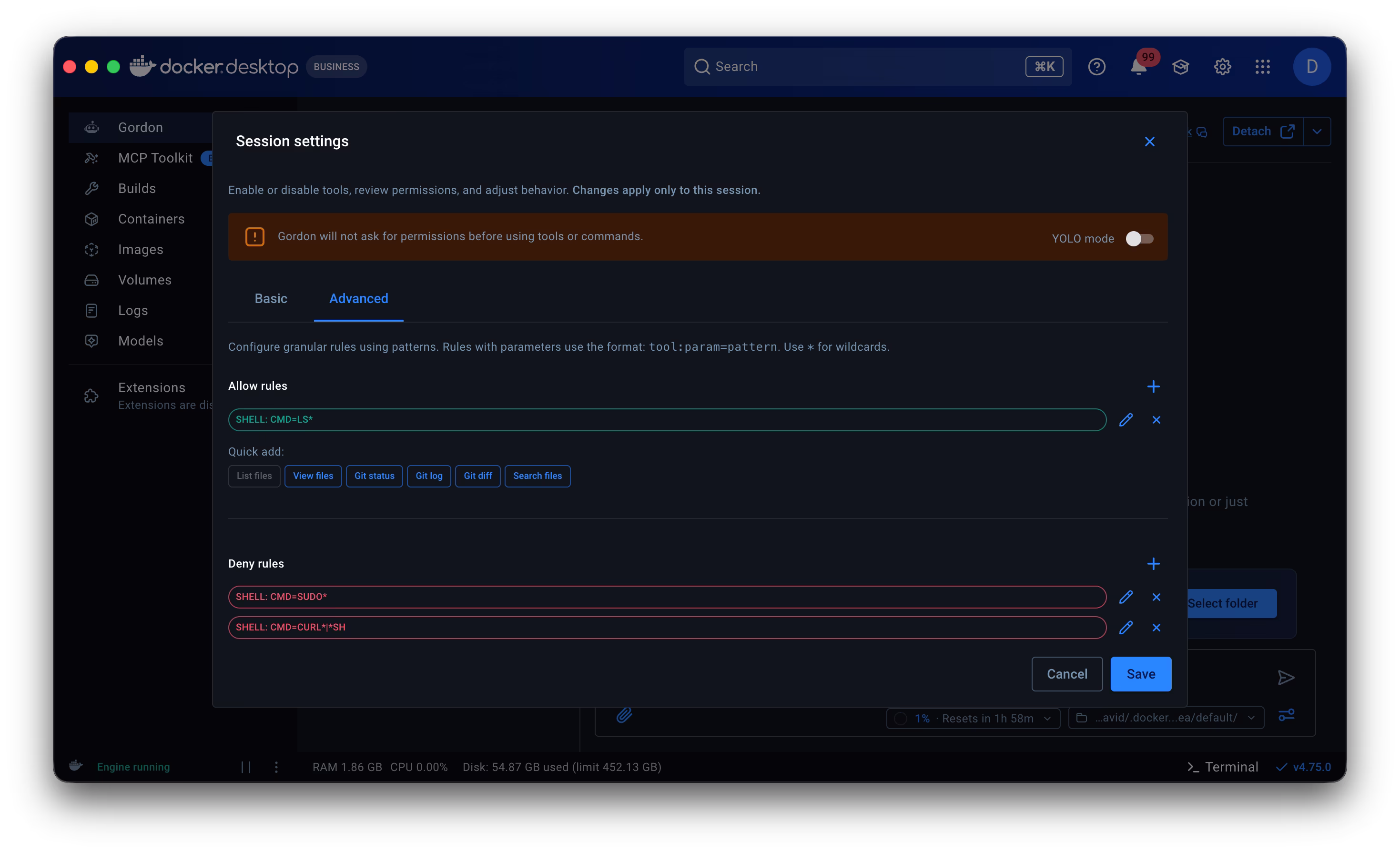Click the Select folder button
1400x853 pixels.
coord(1231,603)
